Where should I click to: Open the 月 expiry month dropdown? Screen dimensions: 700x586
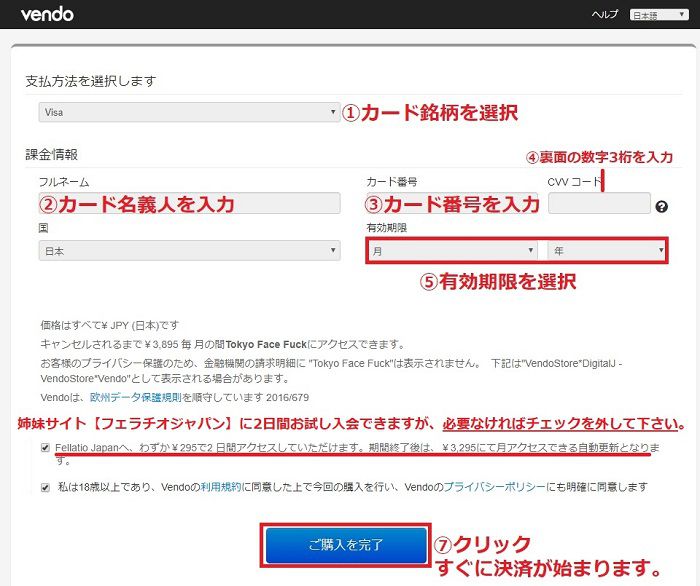pyautogui.click(x=452, y=251)
